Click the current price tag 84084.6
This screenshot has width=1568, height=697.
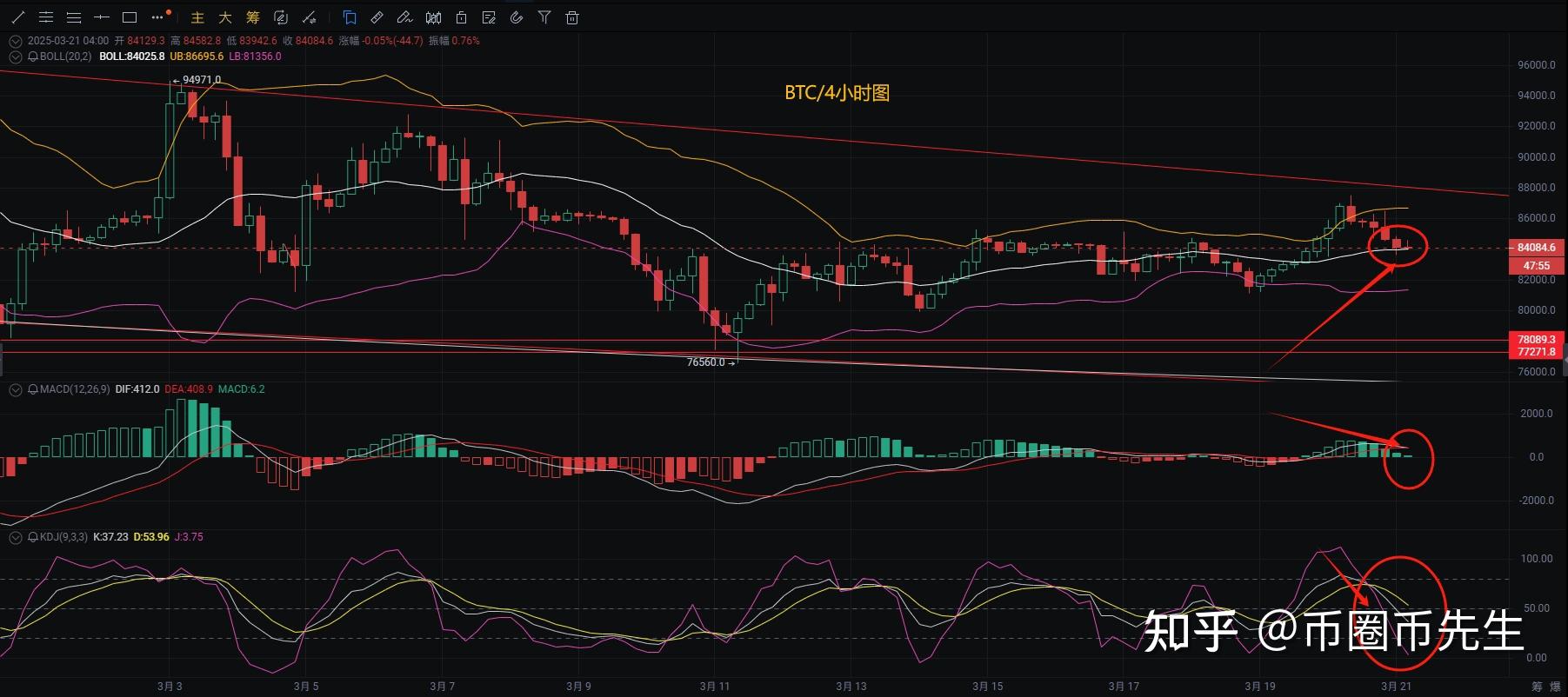[x=1537, y=248]
